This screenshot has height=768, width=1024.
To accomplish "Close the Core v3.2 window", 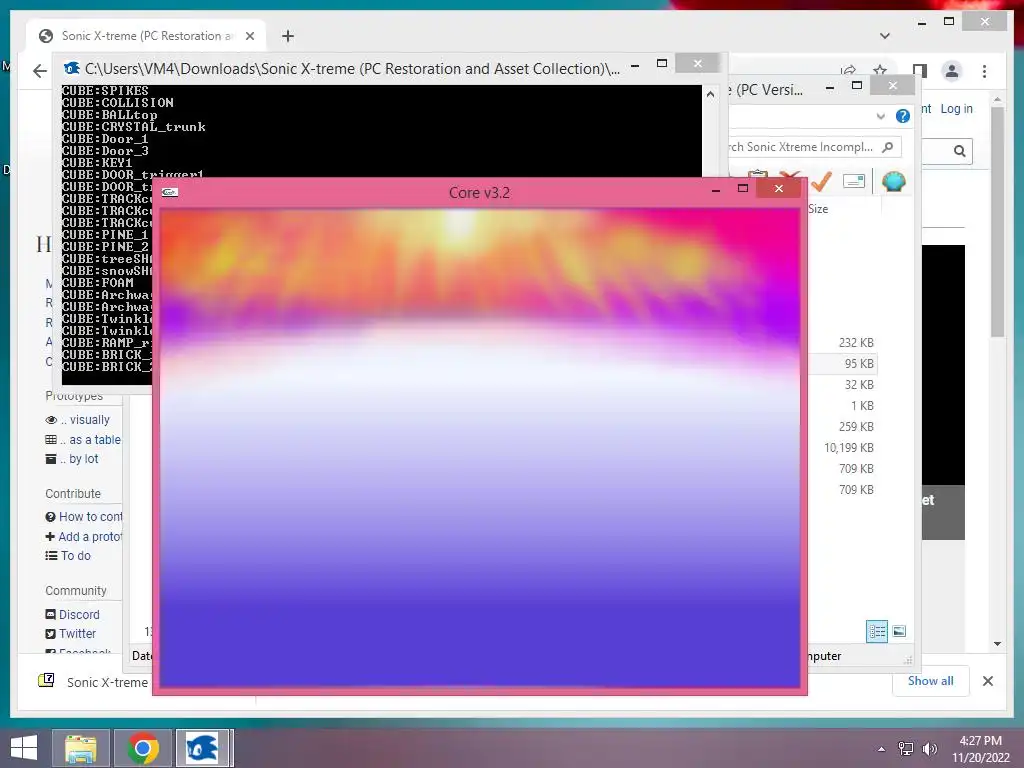I will (x=778, y=189).
